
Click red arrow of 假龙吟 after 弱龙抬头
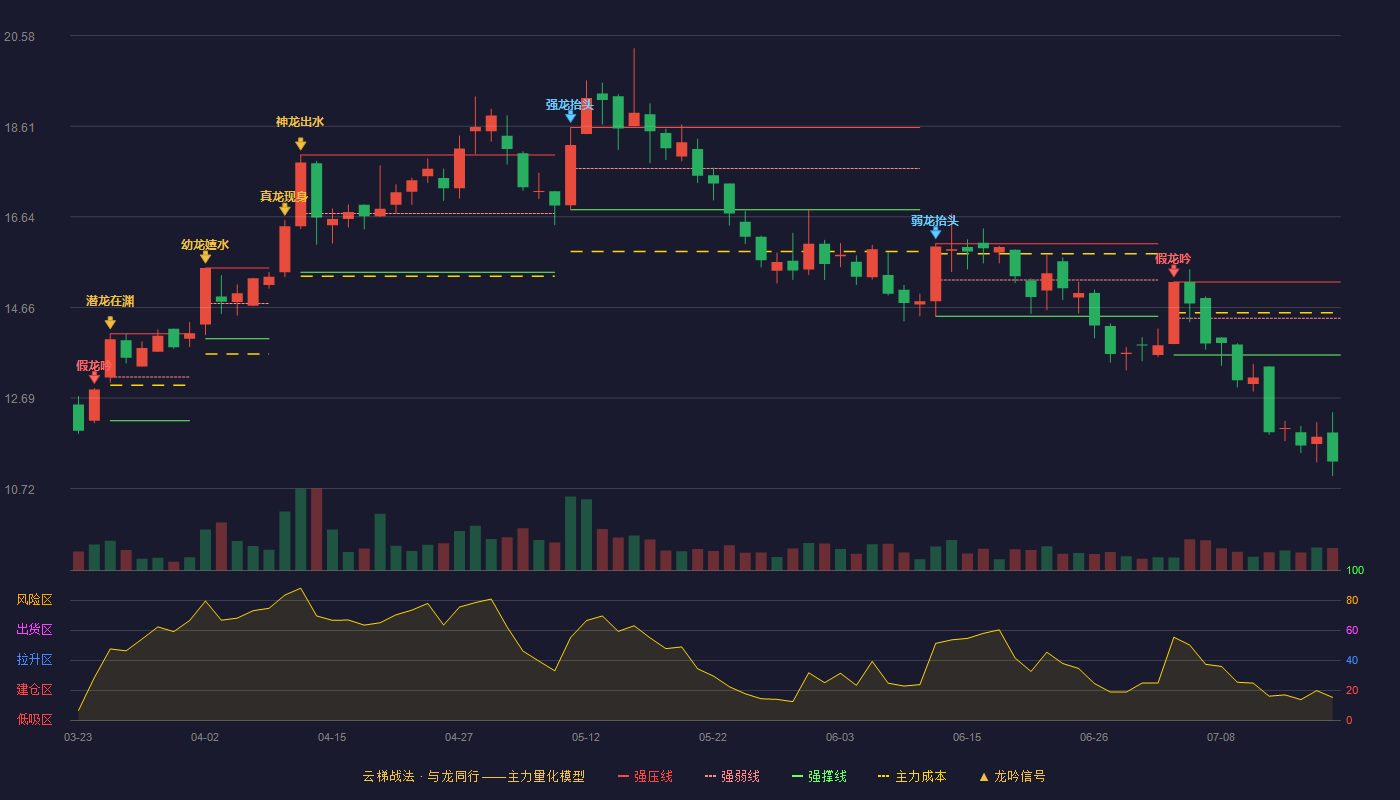[1173, 270]
